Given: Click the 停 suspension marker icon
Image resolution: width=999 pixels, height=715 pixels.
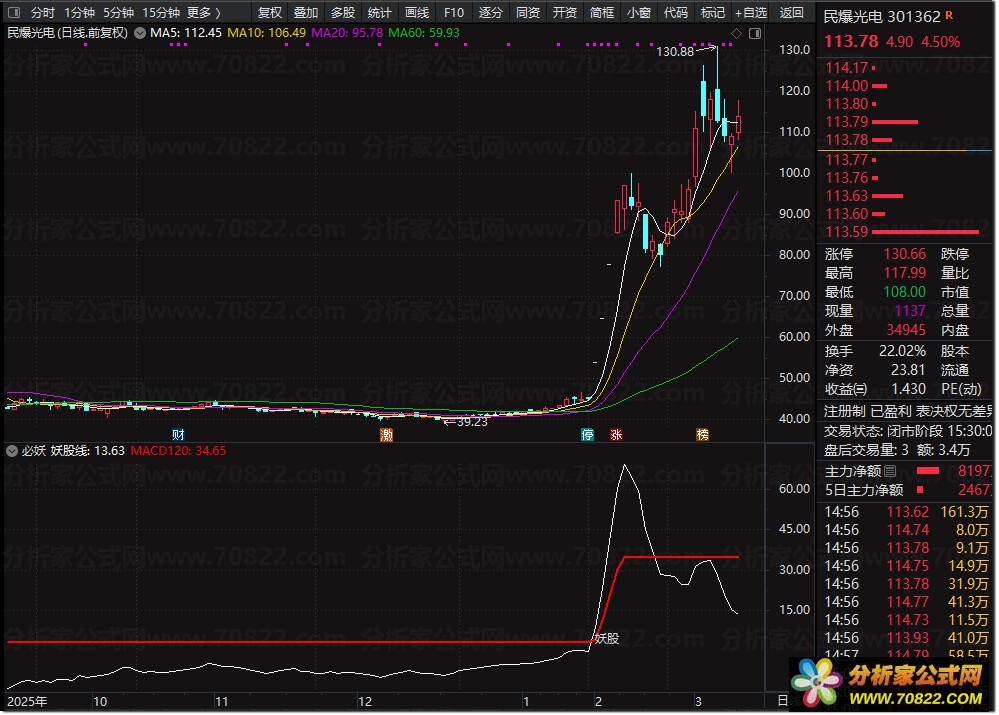Looking at the screenshot, I should click(588, 435).
